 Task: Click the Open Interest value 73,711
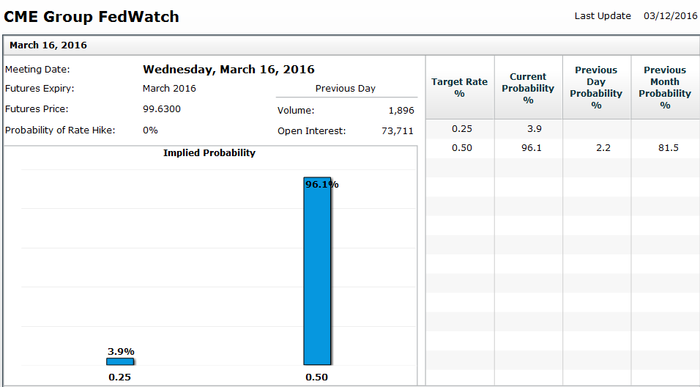[x=397, y=131]
